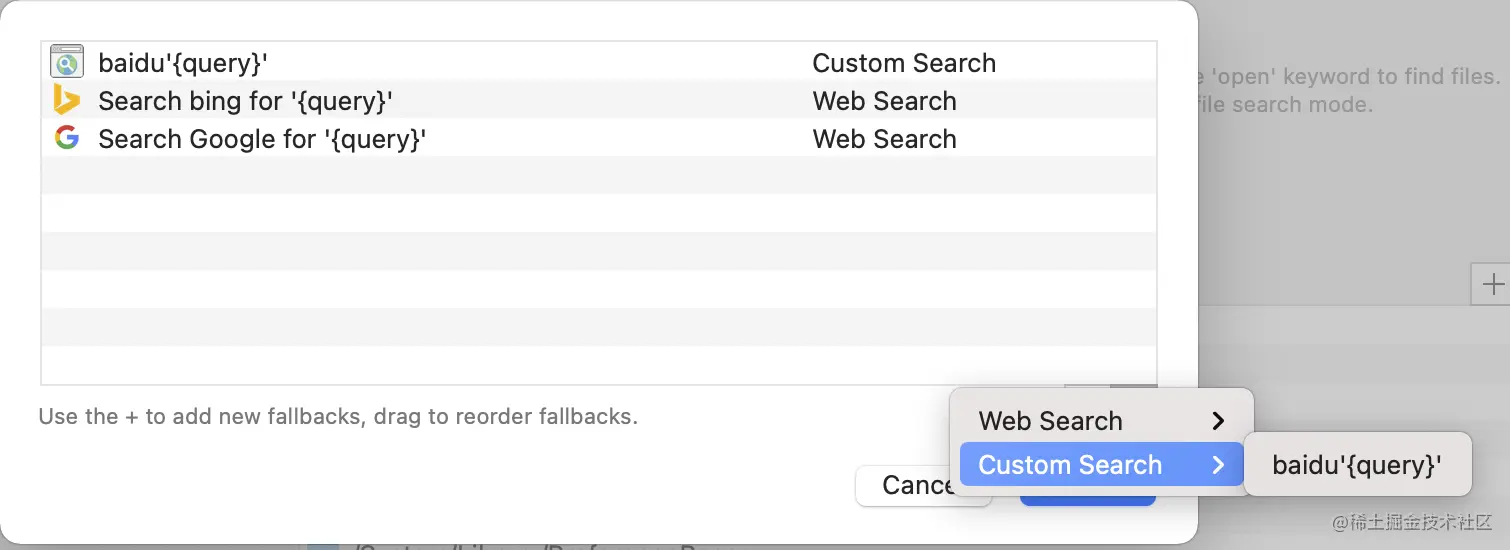Screen dimensions: 1510x550
Task: Pick baidu'{query}' from the submenu
Action: pos(1357,465)
